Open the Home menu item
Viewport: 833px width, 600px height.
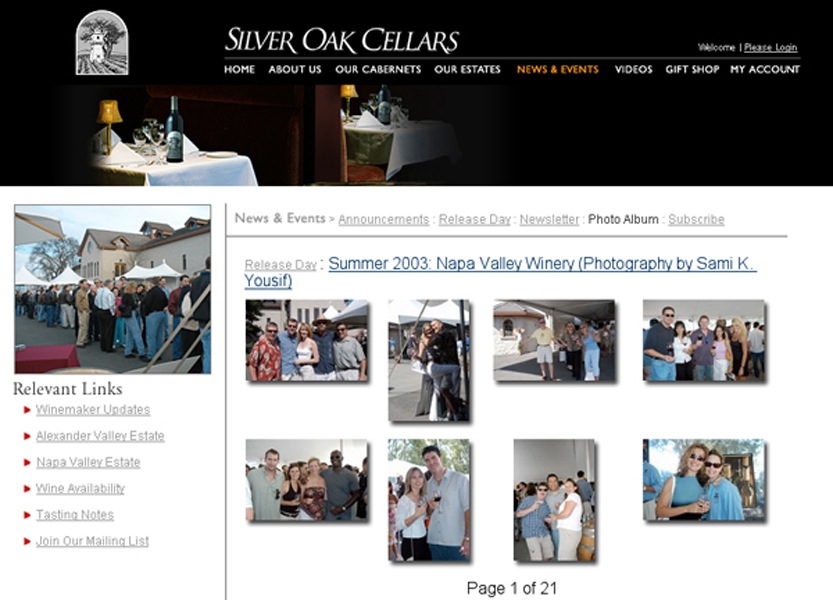(x=239, y=70)
